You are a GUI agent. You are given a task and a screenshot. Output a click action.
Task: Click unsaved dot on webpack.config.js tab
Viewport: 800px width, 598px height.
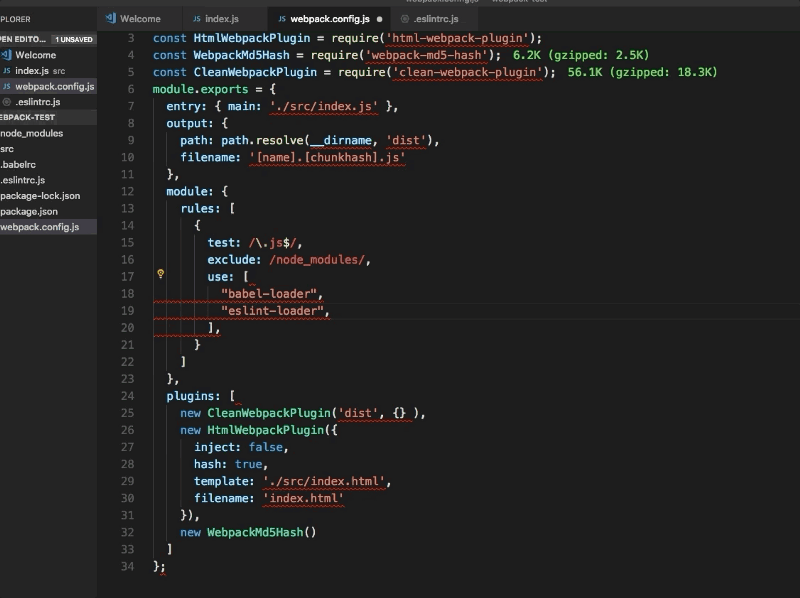(x=379, y=19)
